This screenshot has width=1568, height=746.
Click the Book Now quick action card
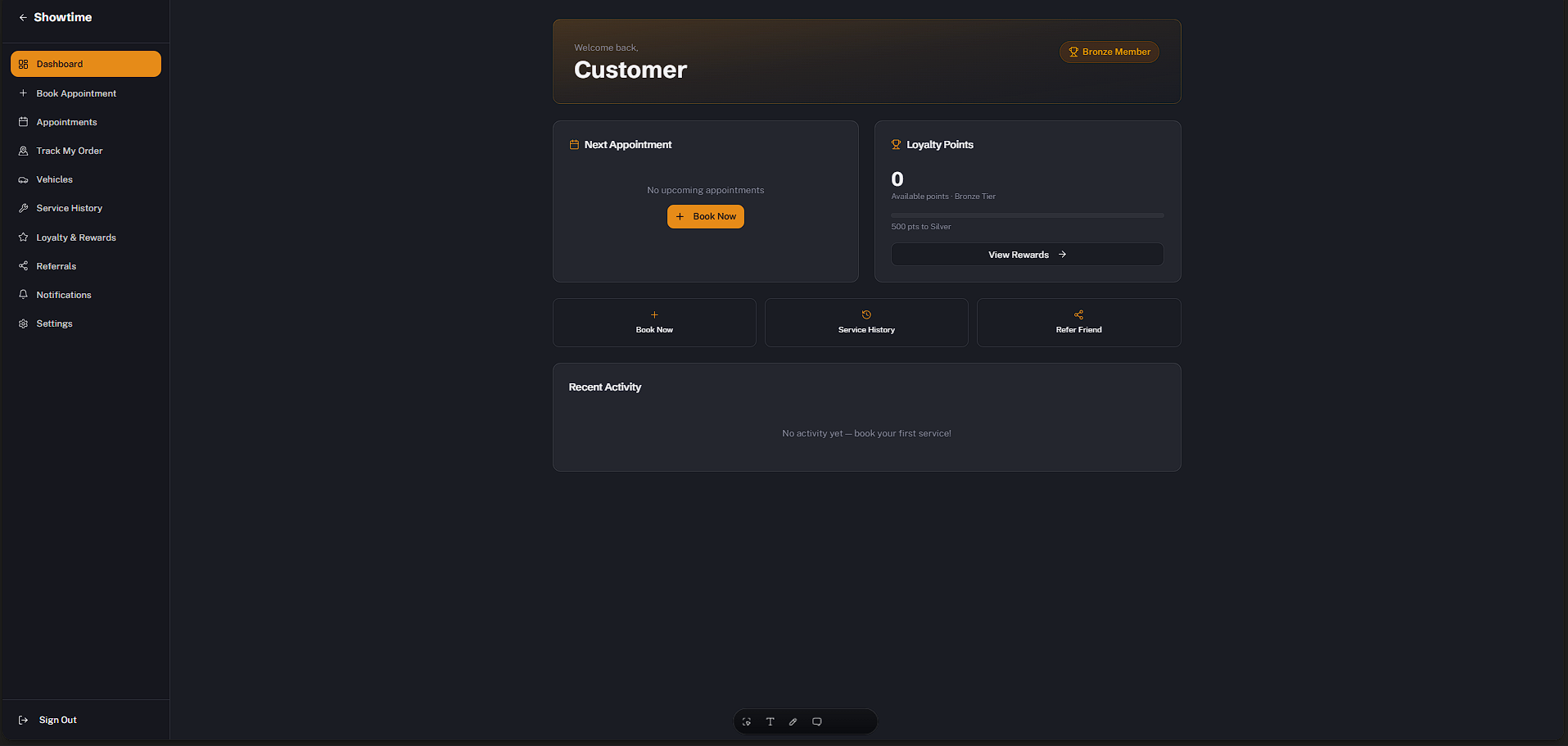click(x=654, y=323)
